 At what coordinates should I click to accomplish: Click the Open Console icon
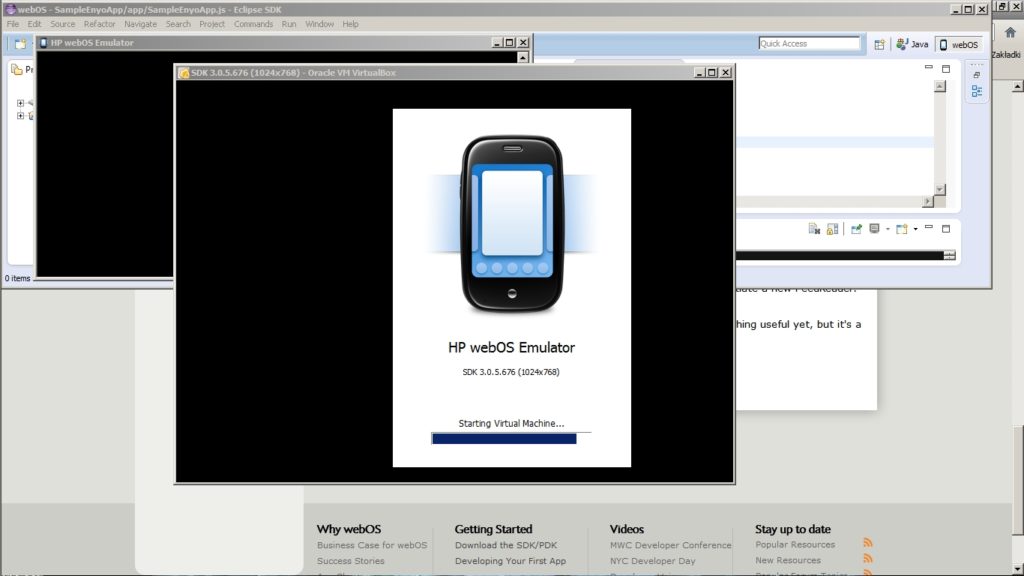pos(902,229)
